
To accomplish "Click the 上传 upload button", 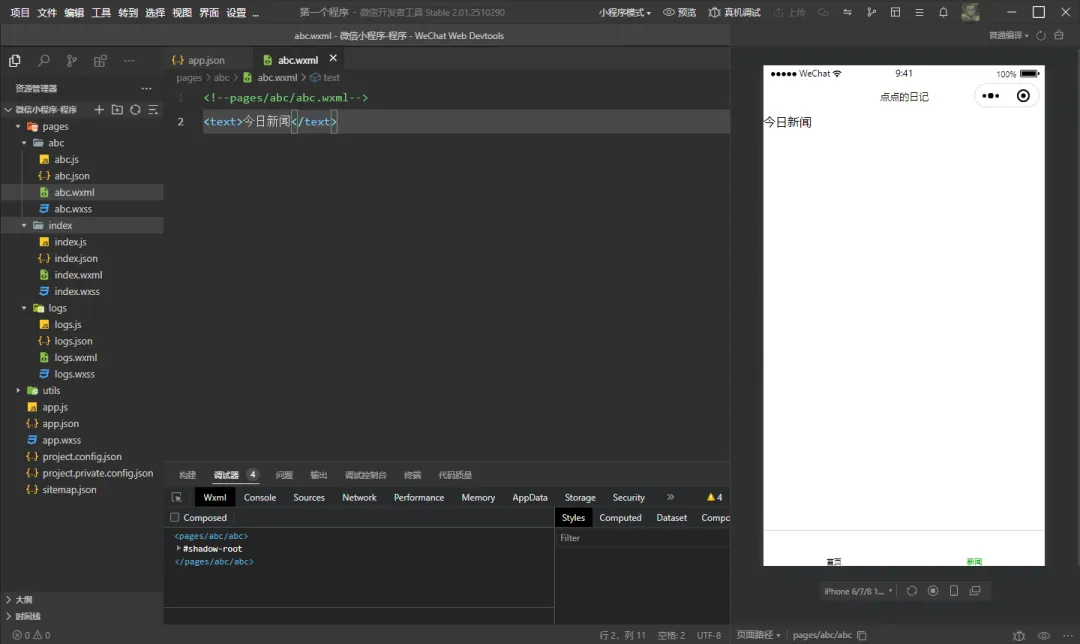I will click(x=789, y=12).
